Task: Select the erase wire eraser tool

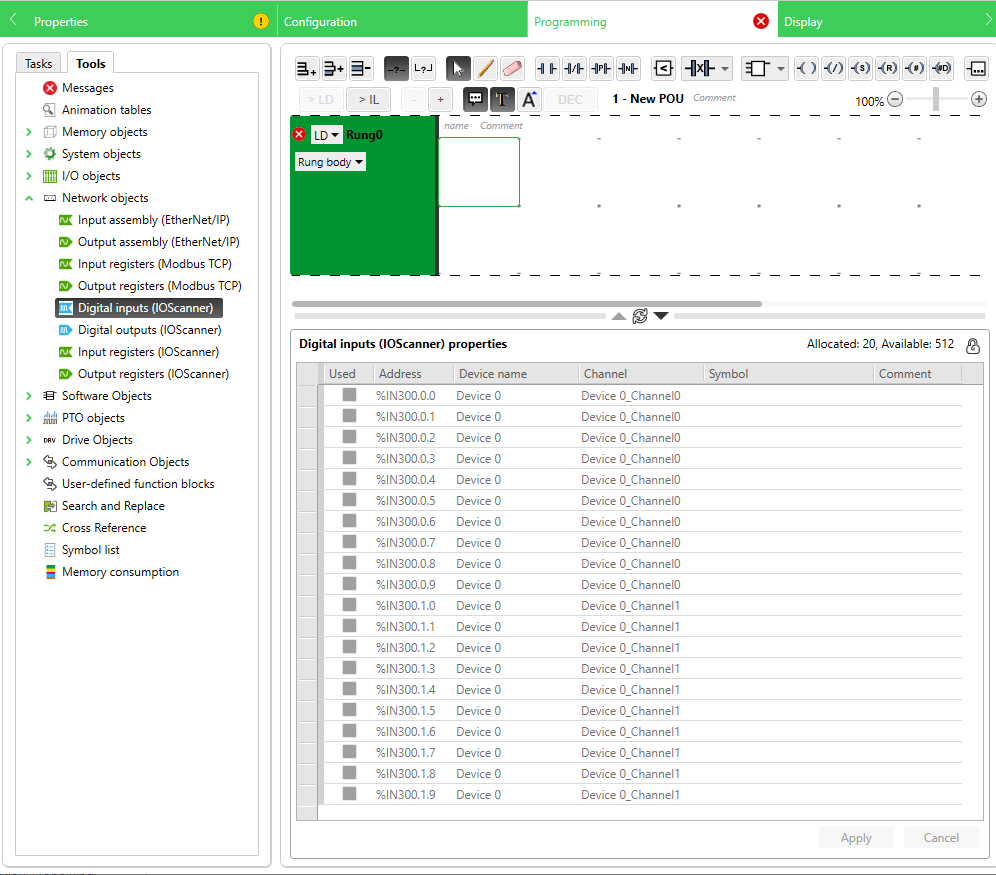Action: pyautogui.click(x=512, y=68)
